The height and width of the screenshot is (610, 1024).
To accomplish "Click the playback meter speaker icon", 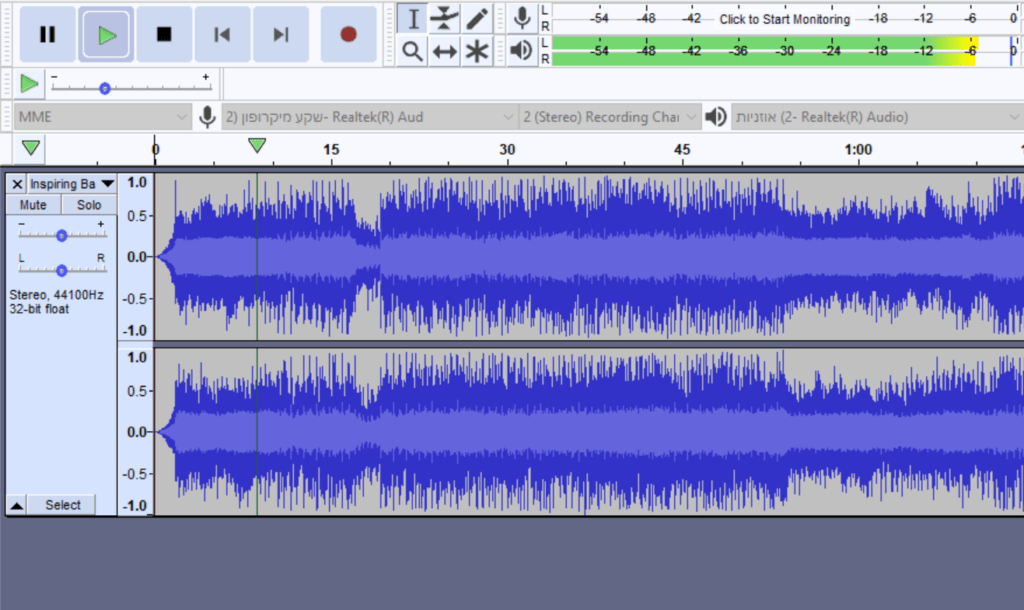I will pyautogui.click(x=522, y=50).
